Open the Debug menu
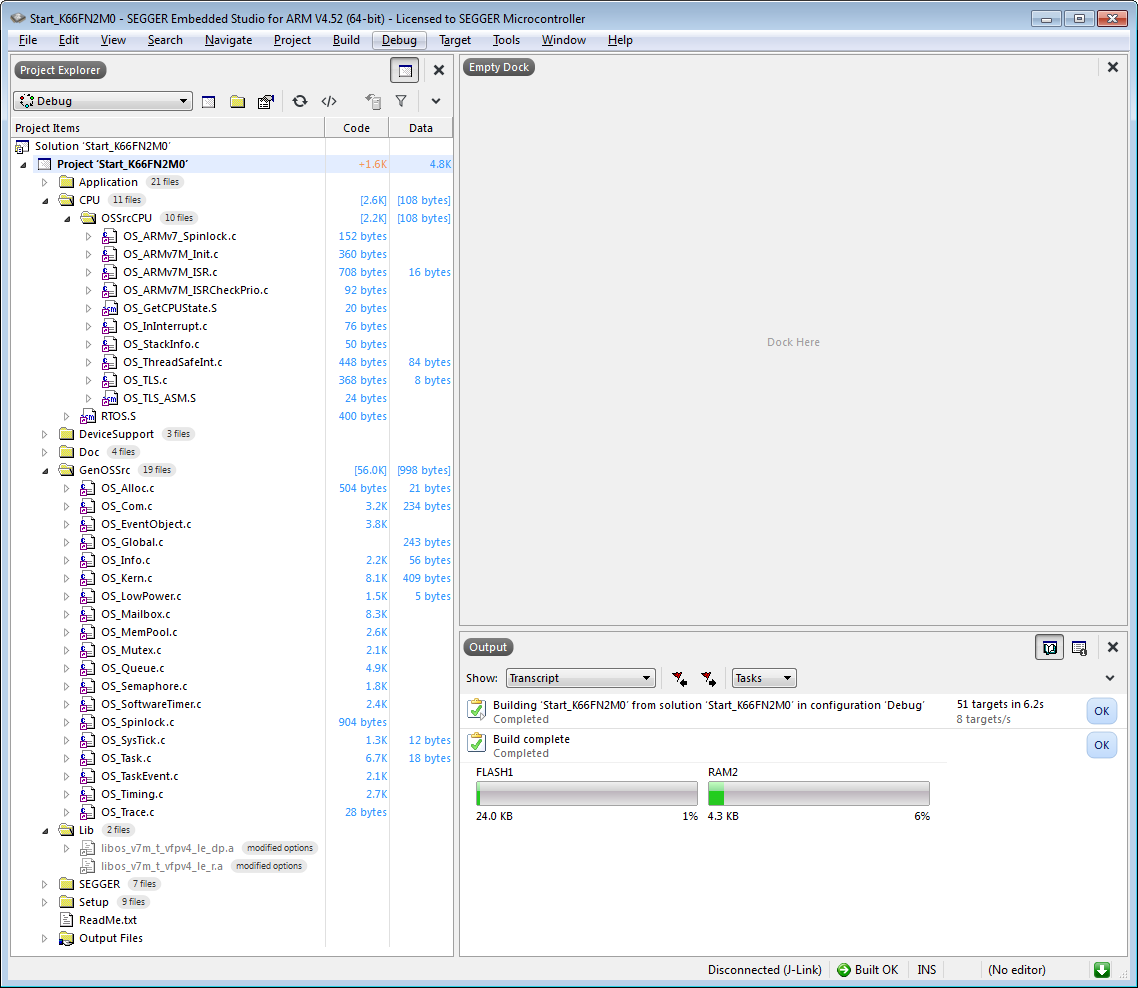The height and width of the screenshot is (988, 1138). (399, 40)
